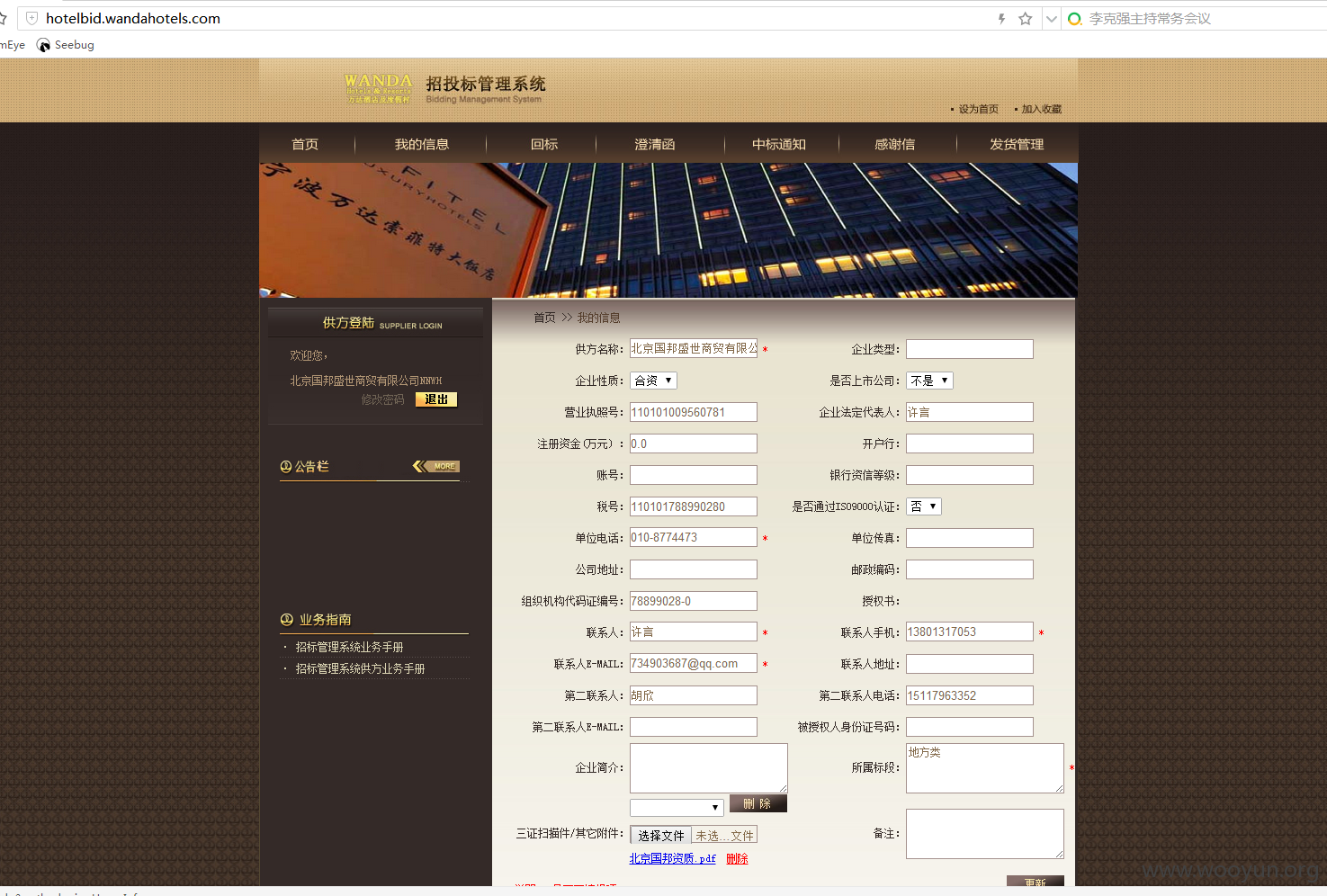Click the bookmark star icon in address bar
Screen dimensions: 1327x896
pyautogui.click(x=1025, y=18)
